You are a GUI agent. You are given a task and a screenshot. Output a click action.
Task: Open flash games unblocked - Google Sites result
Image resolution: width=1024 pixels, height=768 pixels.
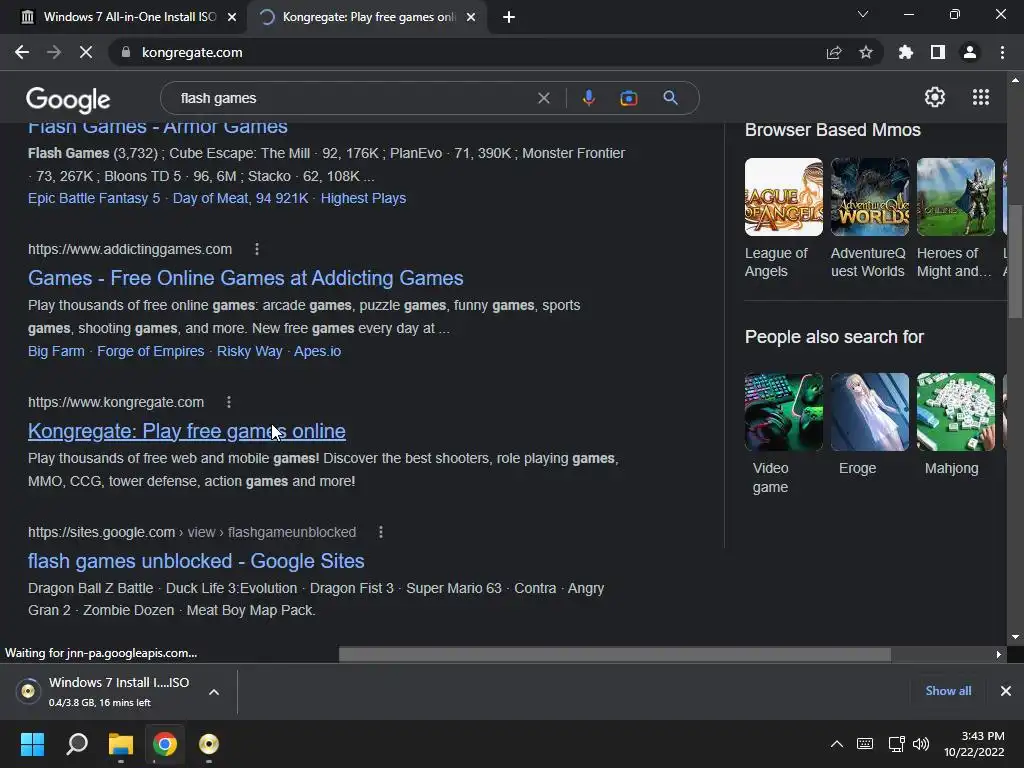[x=196, y=561]
